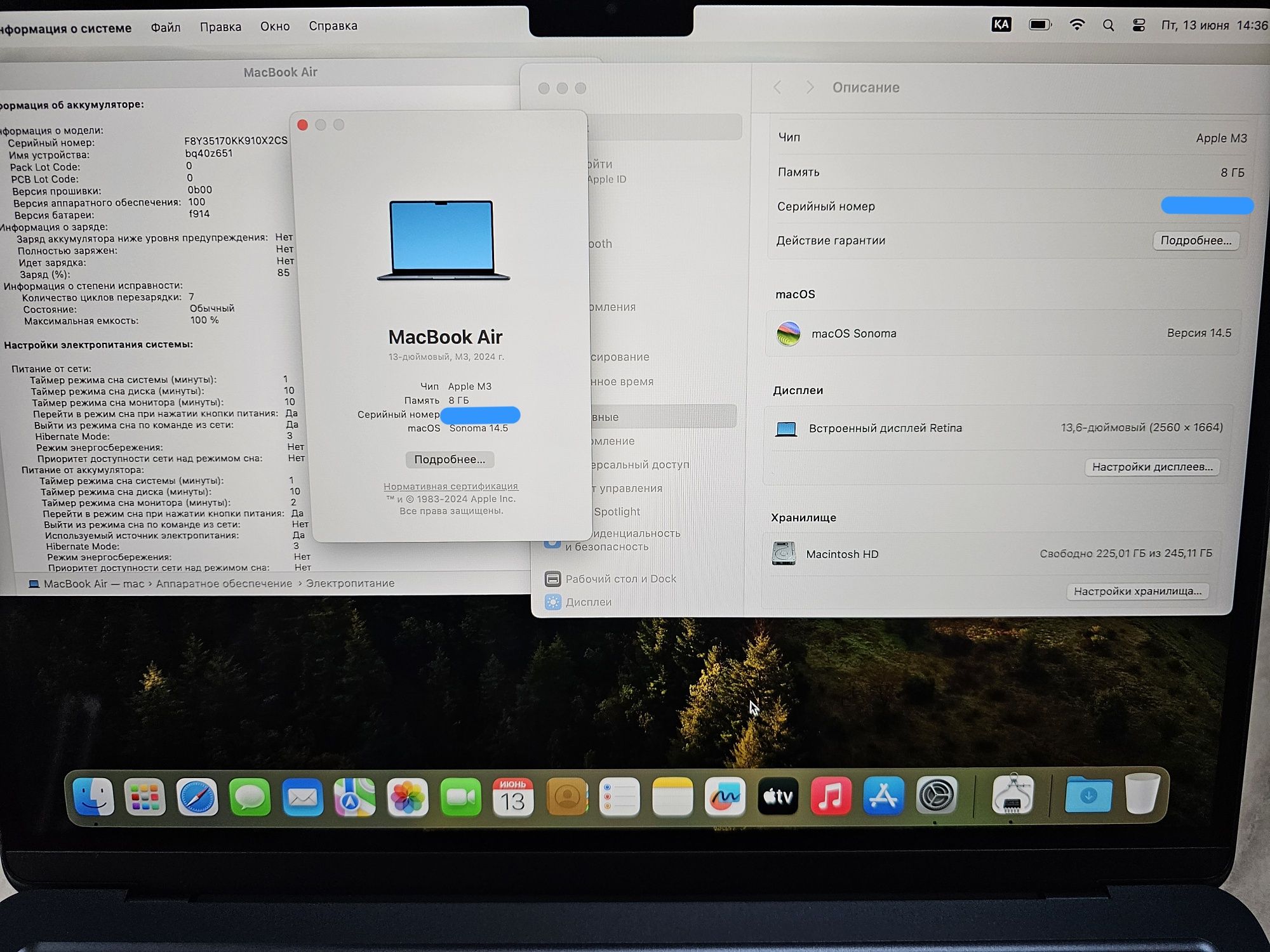Launch FaceTime from the Dock

coord(460,797)
